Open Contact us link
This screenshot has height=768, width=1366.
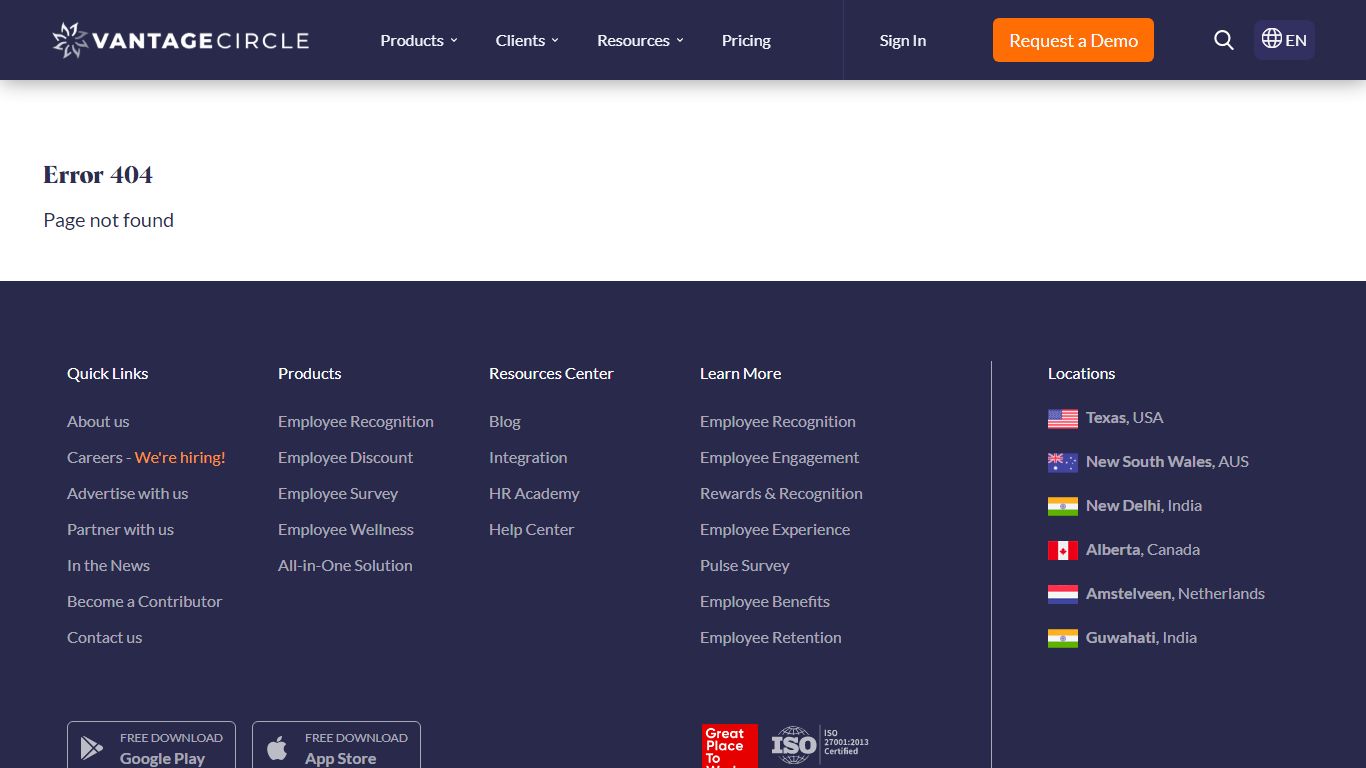tap(104, 637)
